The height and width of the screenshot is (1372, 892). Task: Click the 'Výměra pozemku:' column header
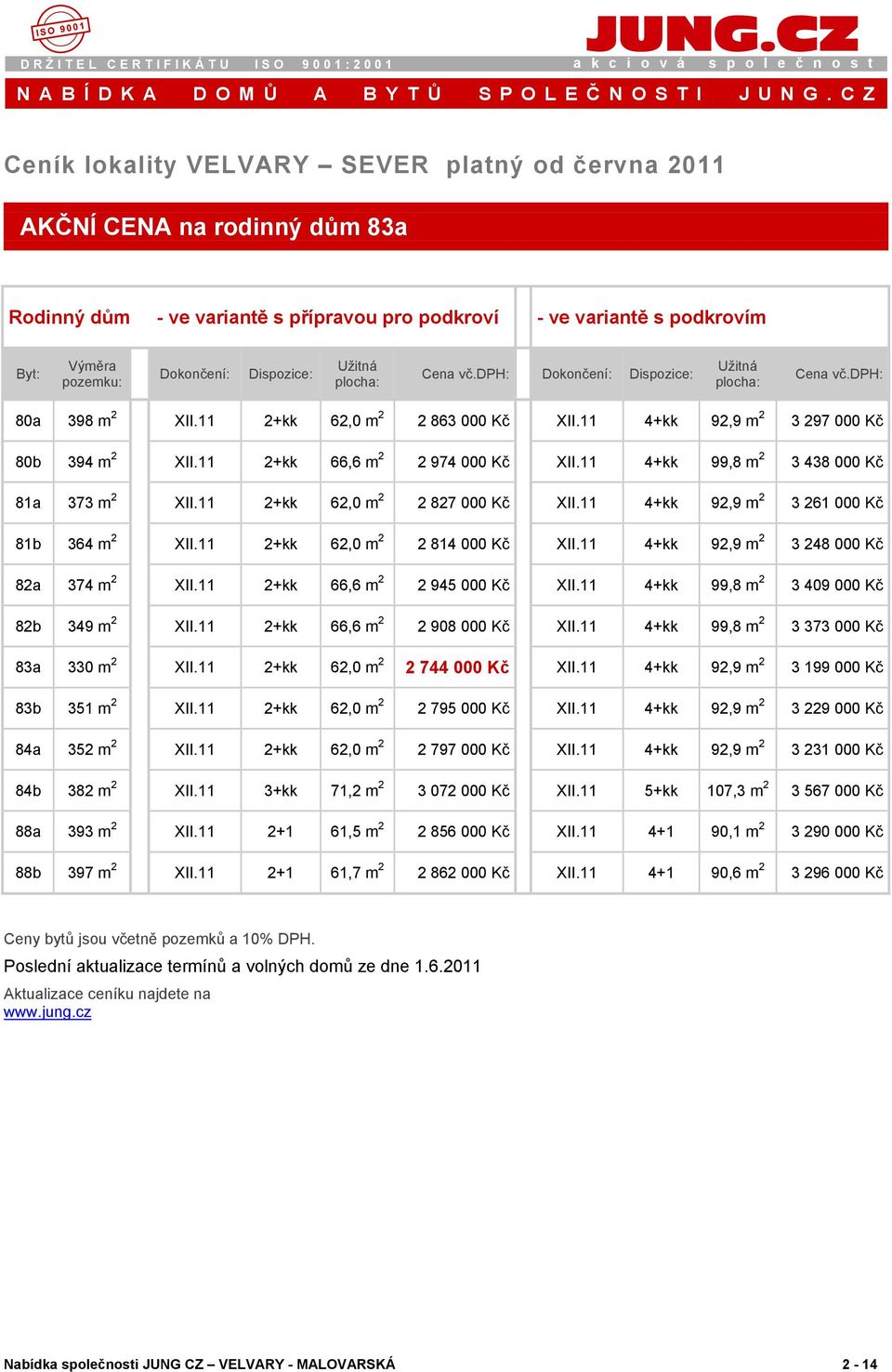click(92, 374)
